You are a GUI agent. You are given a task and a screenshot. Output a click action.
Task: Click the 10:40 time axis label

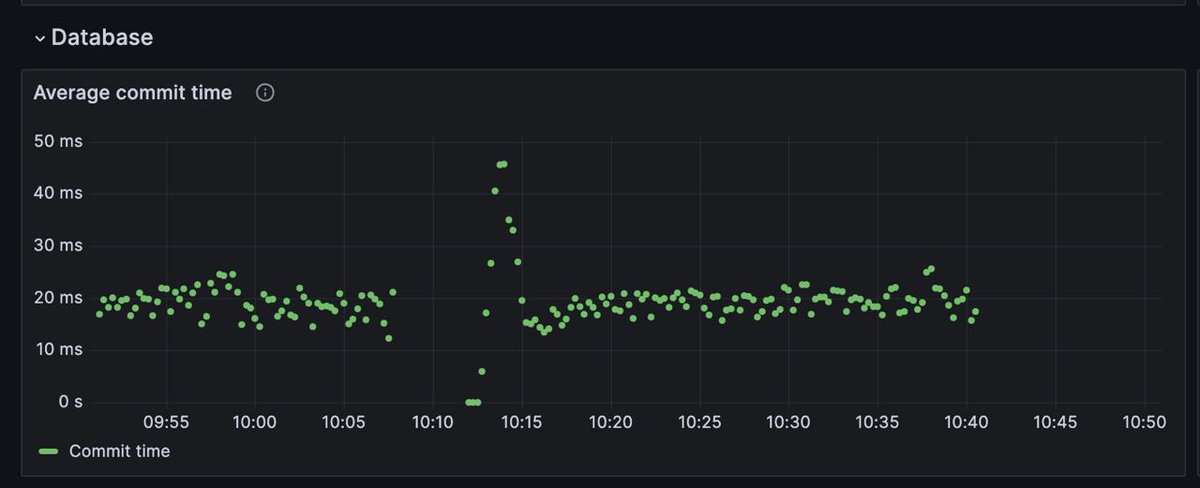[967, 422]
